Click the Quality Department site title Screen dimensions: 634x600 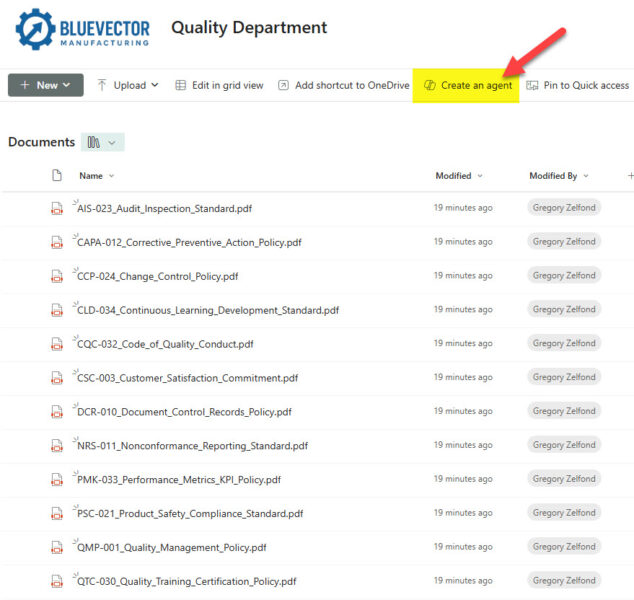click(x=249, y=28)
